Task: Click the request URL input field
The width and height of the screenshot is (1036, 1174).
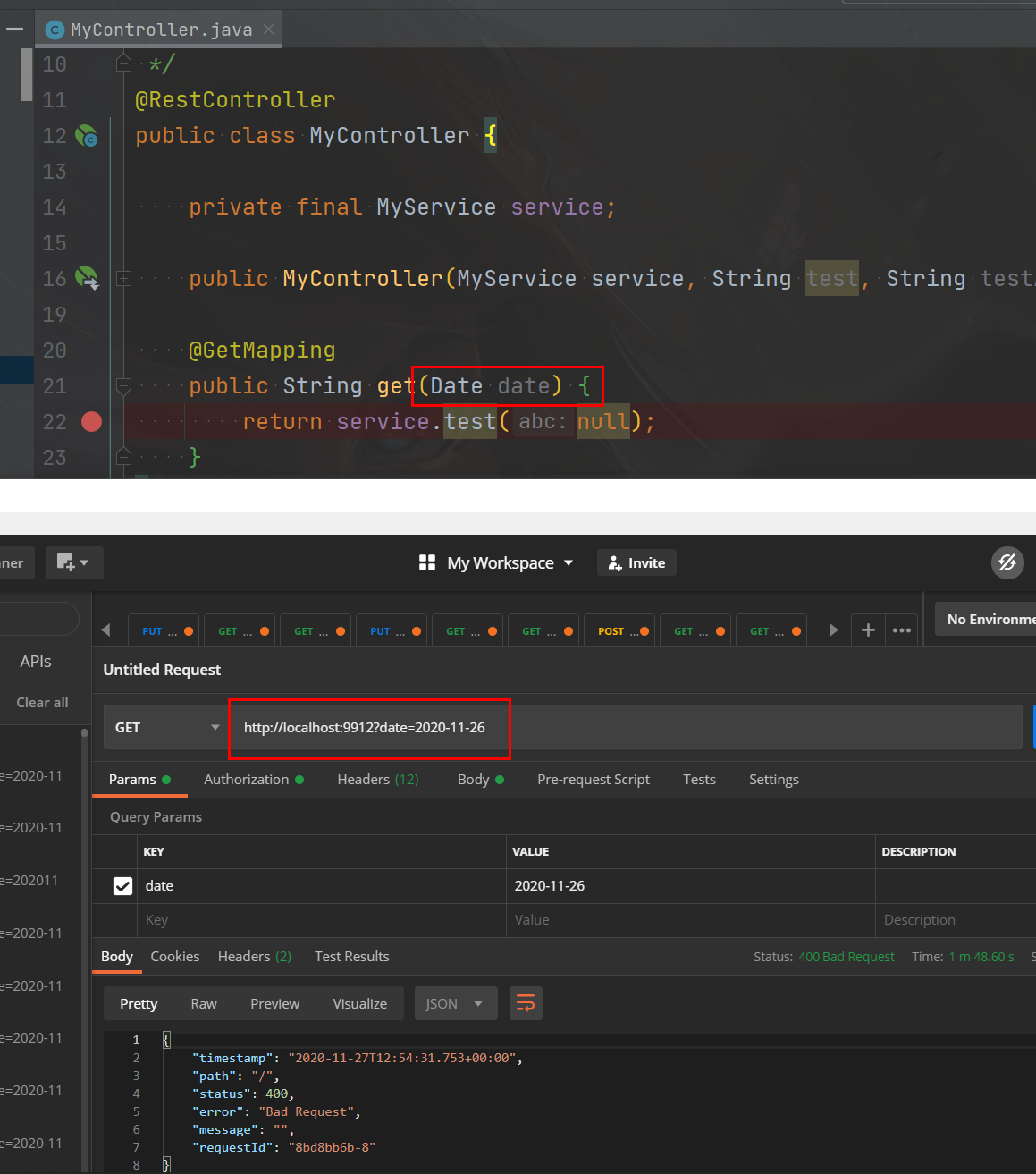Action: [626, 727]
